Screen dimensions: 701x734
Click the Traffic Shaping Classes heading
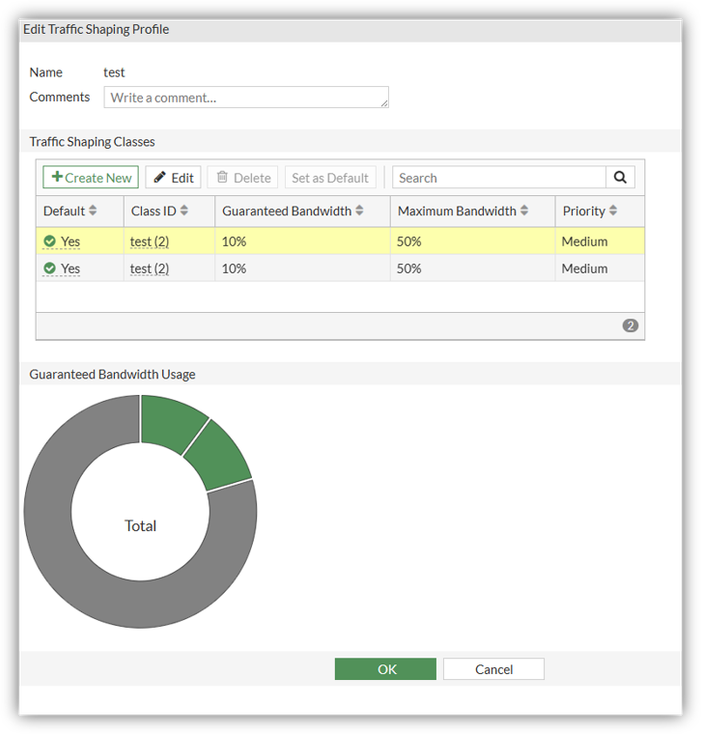pos(92,141)
